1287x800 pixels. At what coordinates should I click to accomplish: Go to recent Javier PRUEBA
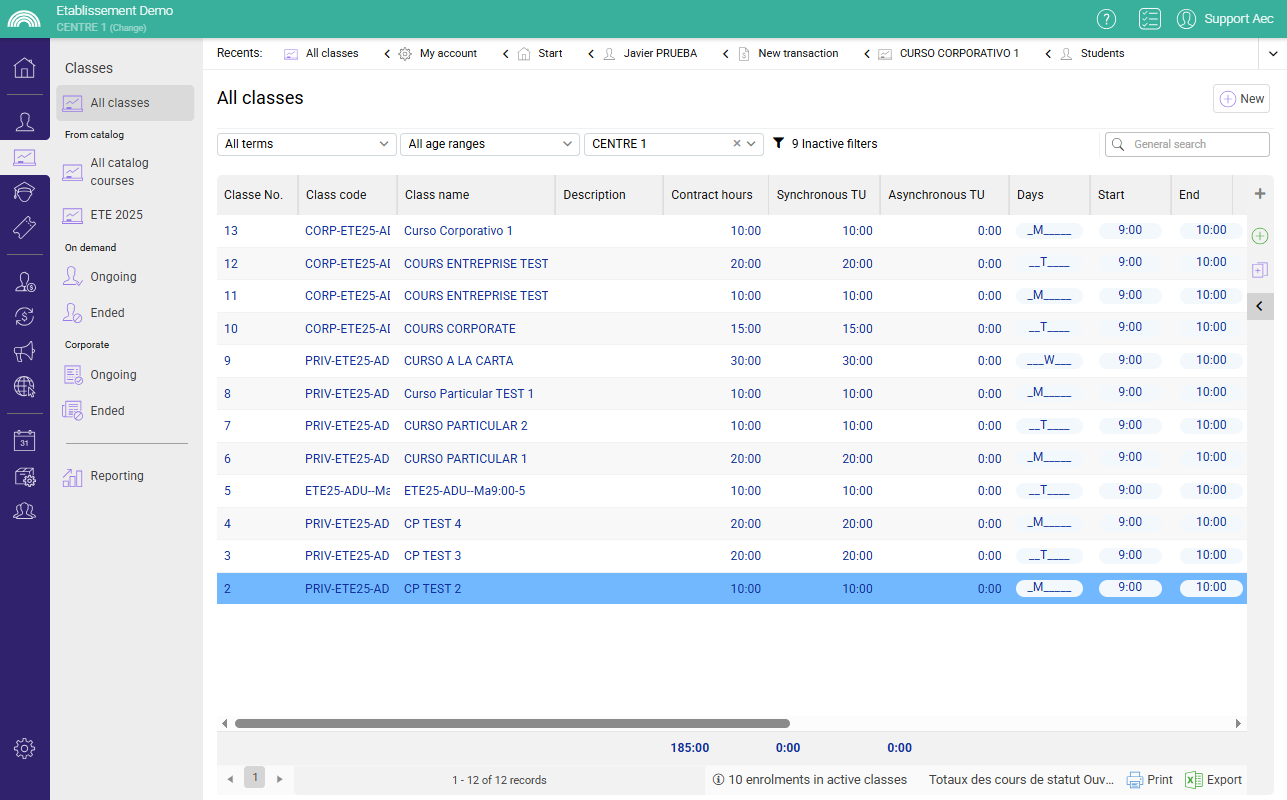pyautogui.click(x=649, y=54)
